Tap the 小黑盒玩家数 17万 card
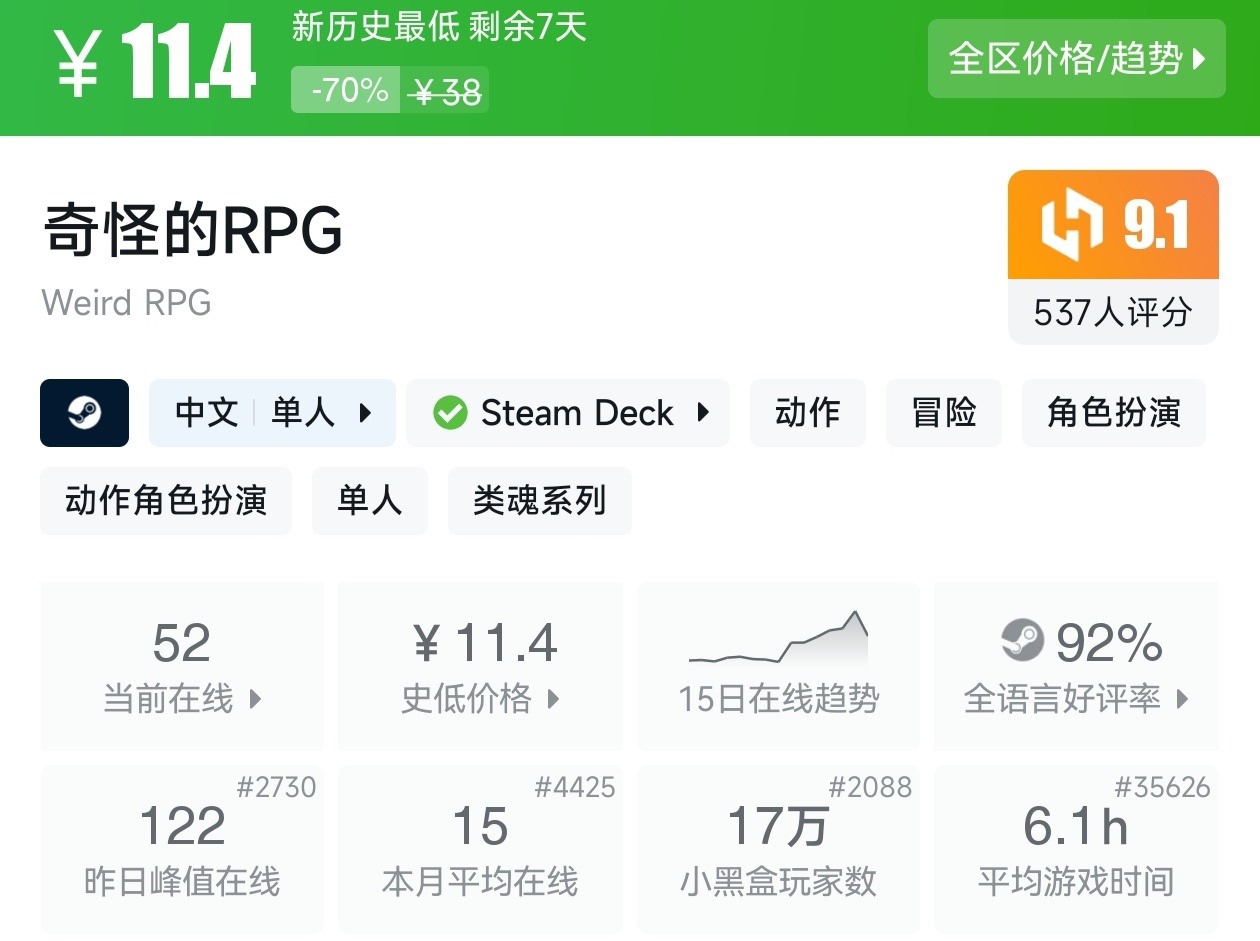The image size is (1260, 941). (778, 848)
